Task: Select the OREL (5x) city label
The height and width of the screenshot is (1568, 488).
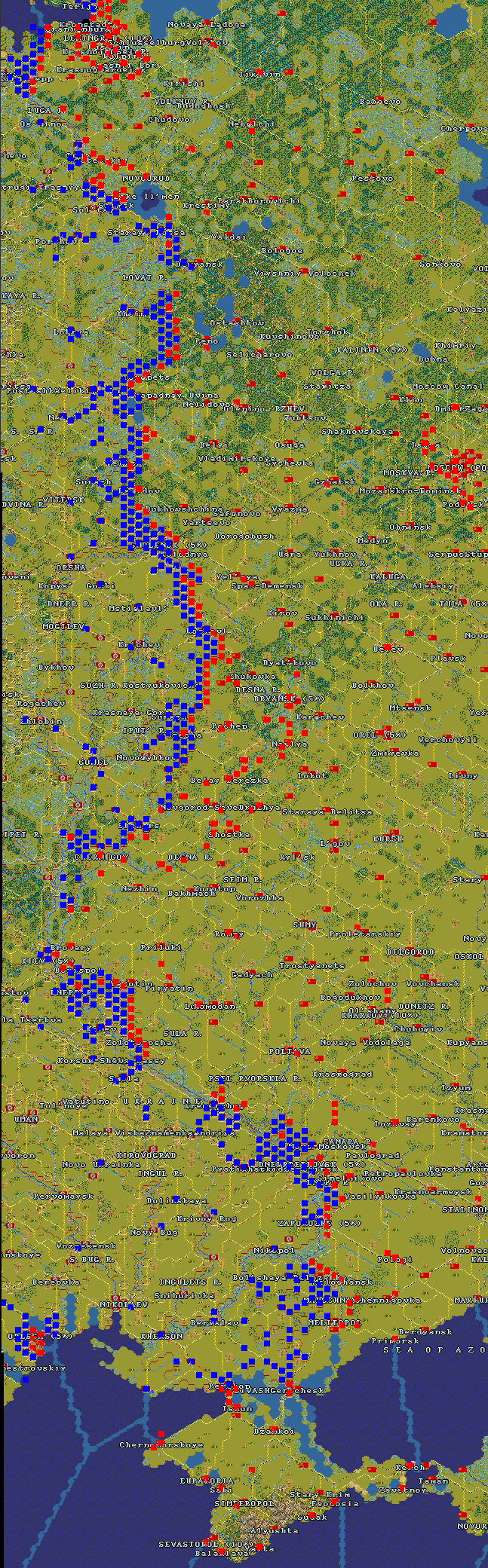Action: point(379,735)
